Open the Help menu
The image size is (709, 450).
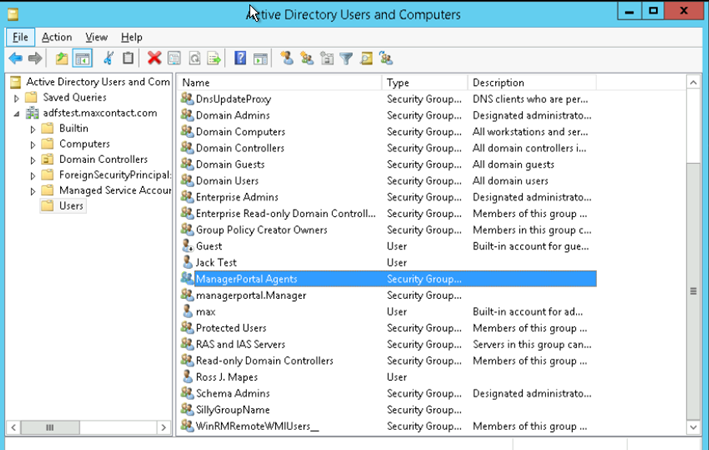[132, 37]
